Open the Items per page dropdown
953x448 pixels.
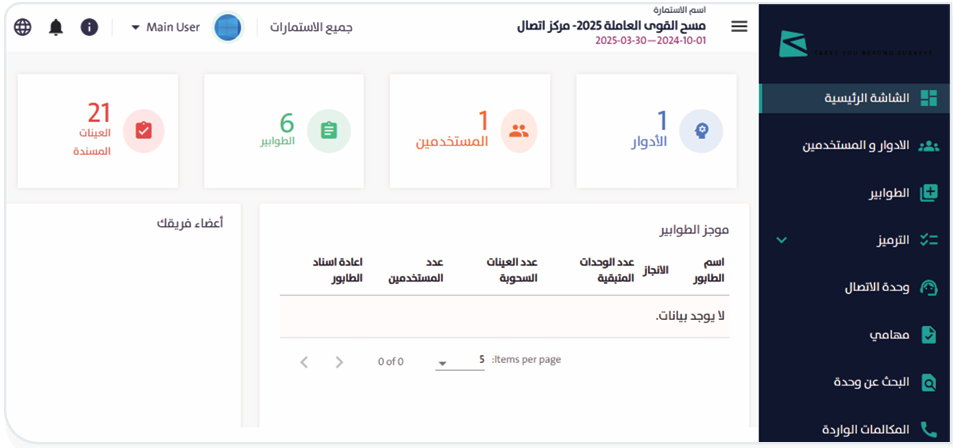[x=460, y=361]
